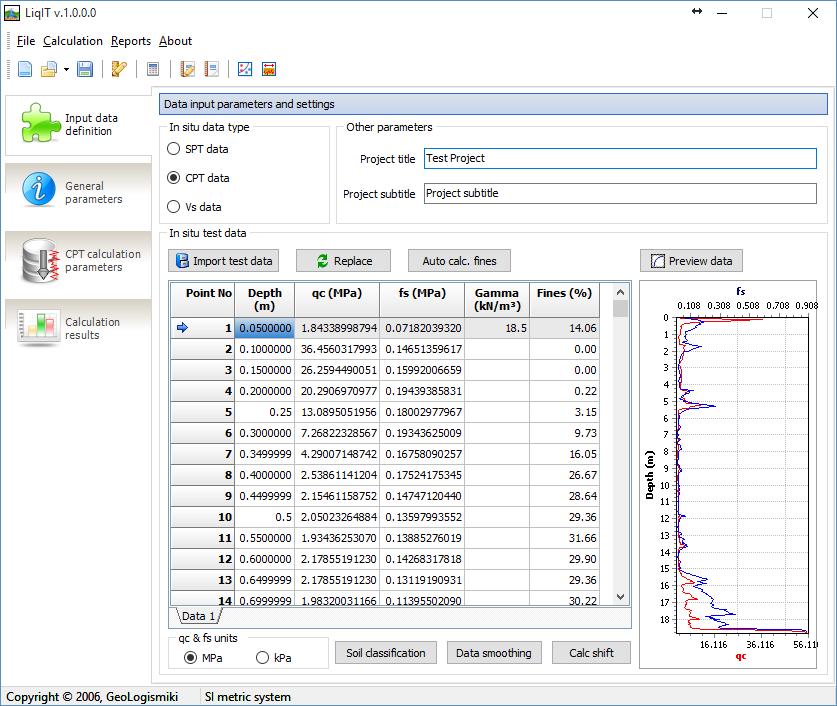Click Soil classification button

coord(386,653)
